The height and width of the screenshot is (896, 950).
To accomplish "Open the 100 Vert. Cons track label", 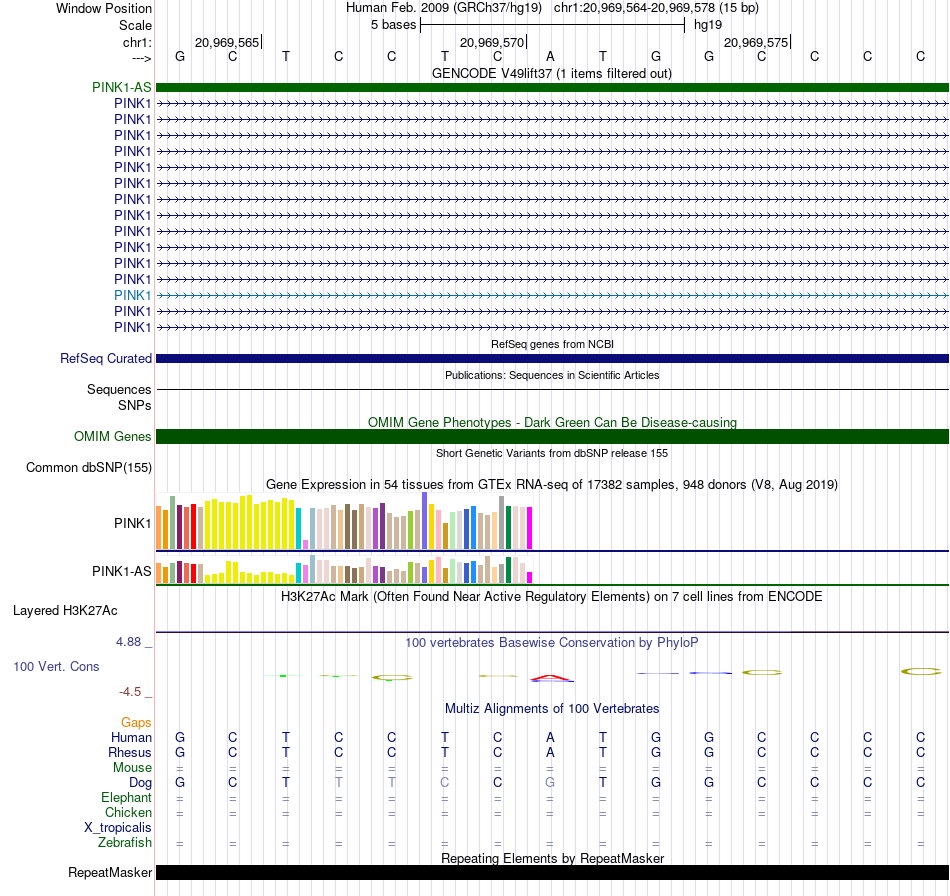I will click(56, 666).
